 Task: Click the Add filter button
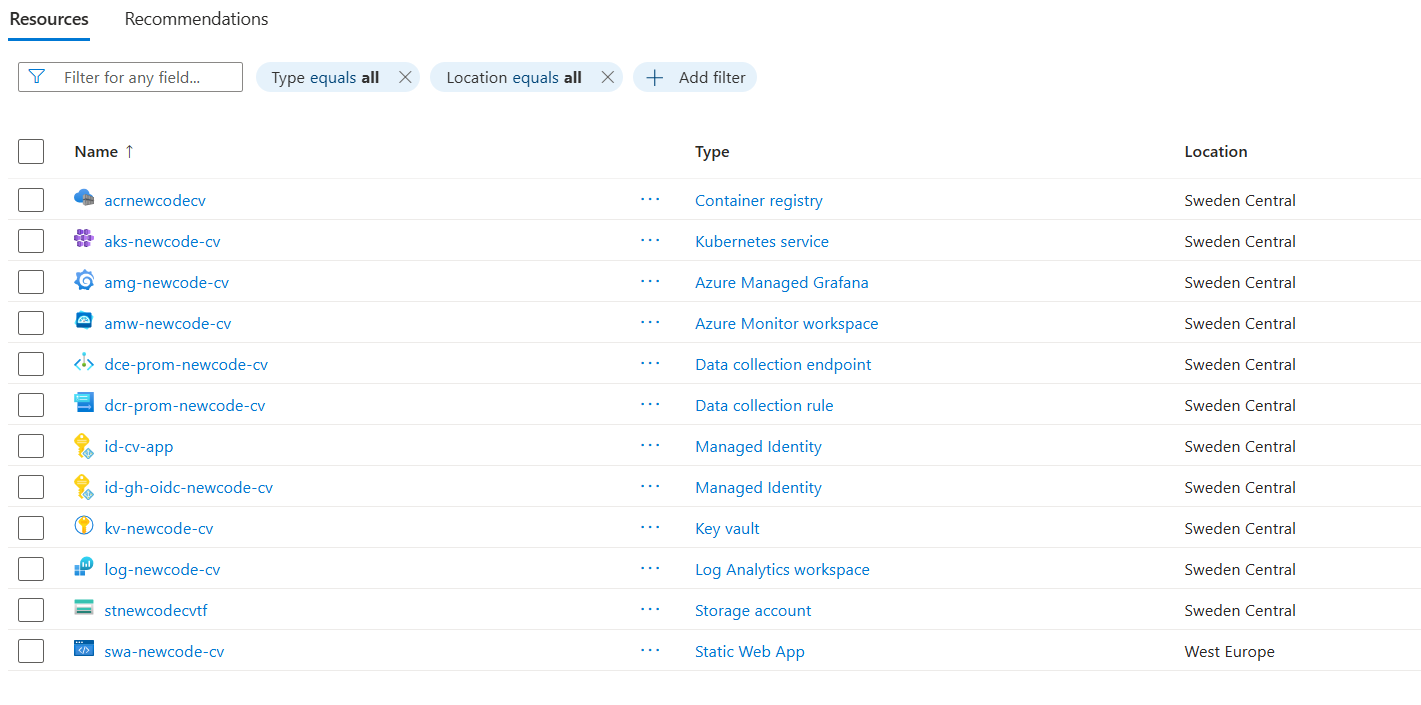coord(695,77)
